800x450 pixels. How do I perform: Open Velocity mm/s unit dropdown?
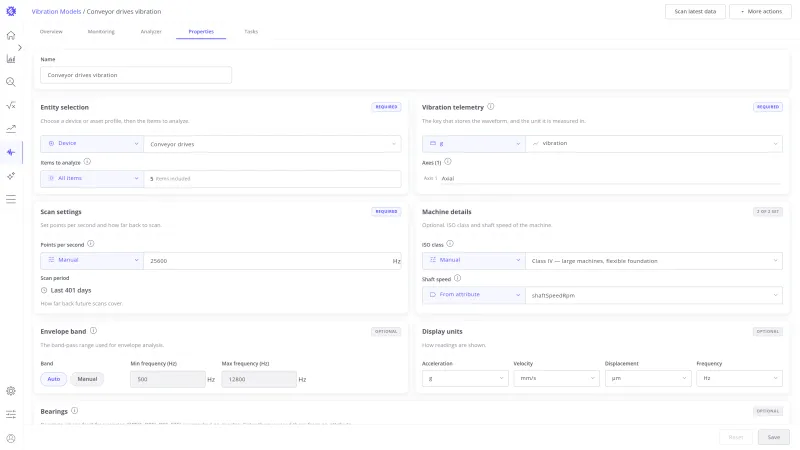[557, 378]
